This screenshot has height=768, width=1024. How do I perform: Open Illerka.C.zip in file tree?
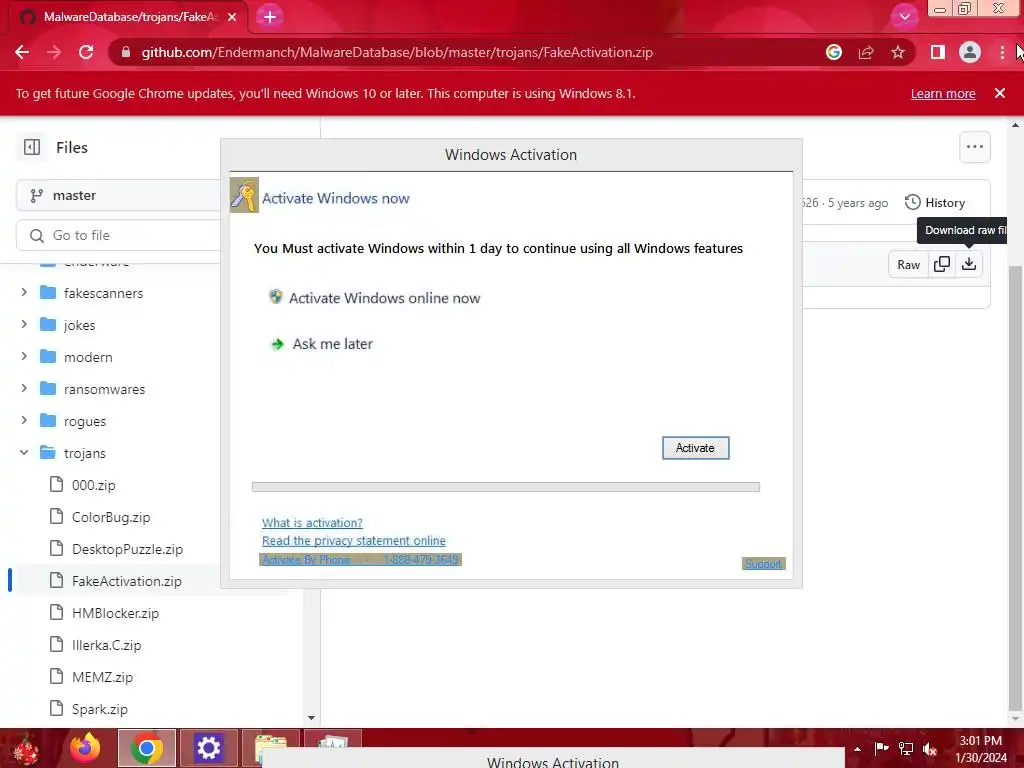point(106,645)
